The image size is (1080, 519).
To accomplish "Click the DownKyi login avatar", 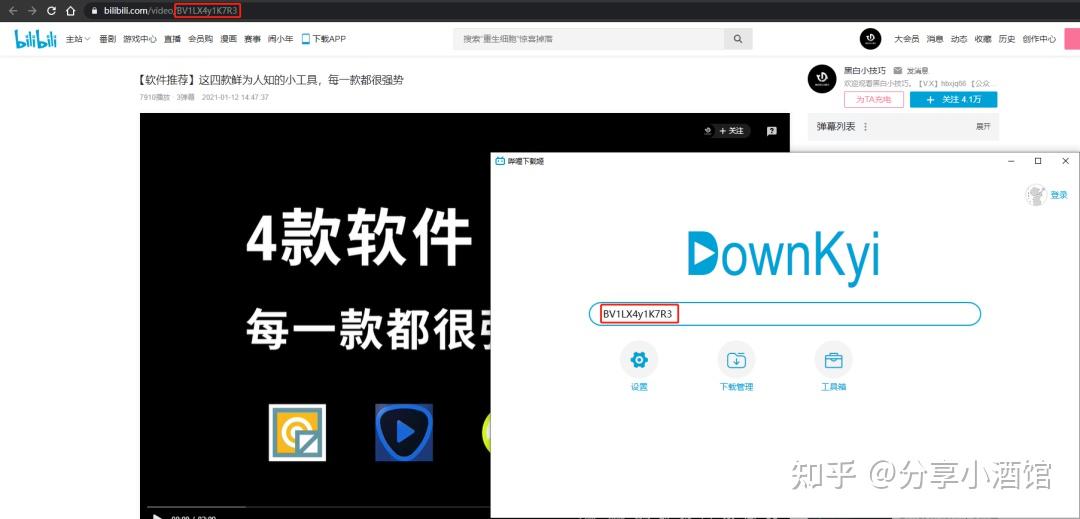I will pos(1035,195).
